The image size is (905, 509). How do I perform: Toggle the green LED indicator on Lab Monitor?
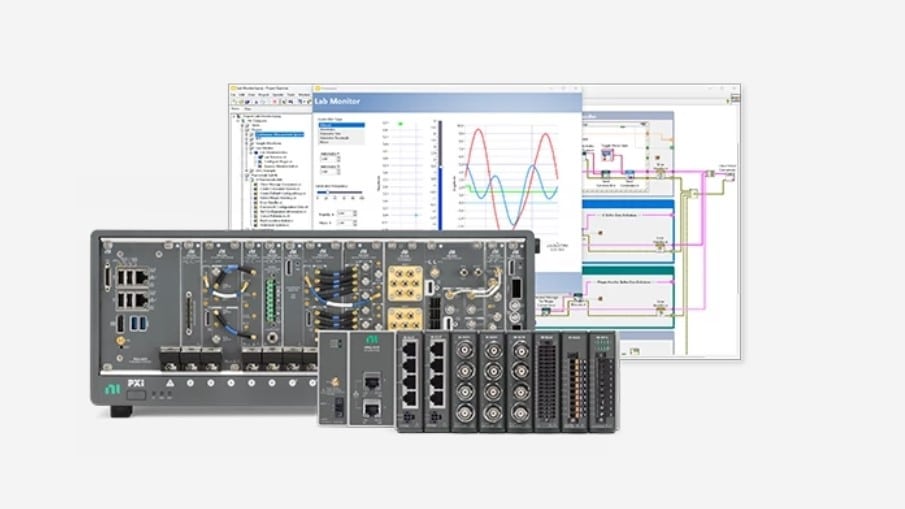(x=398, y=123)
